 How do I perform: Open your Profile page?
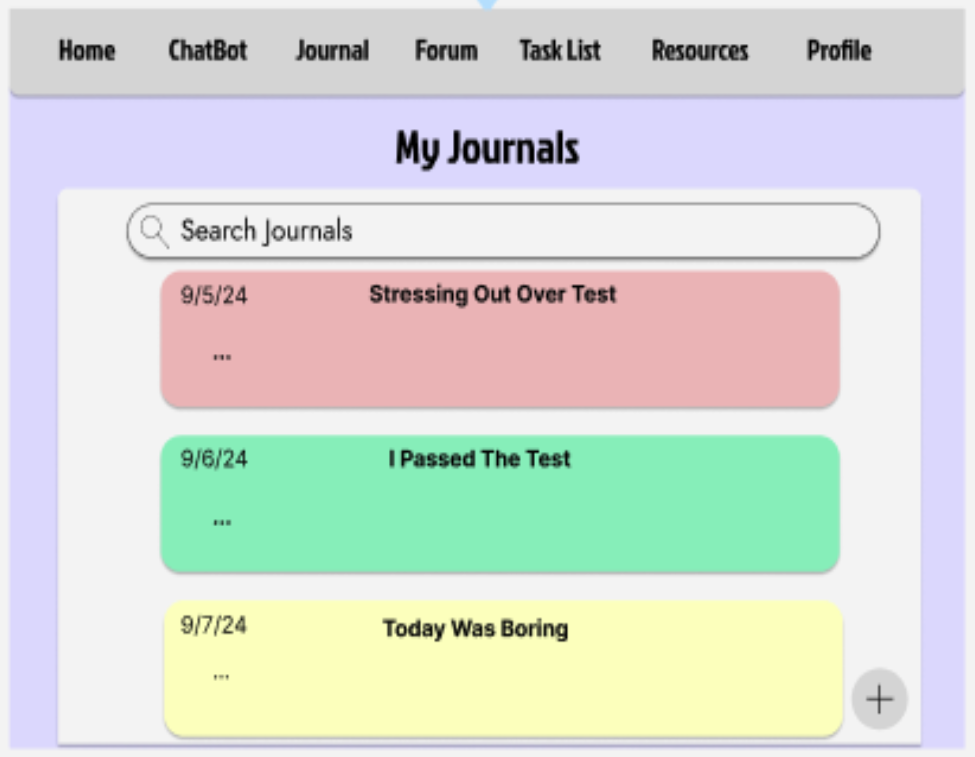(x=838, y=51)
